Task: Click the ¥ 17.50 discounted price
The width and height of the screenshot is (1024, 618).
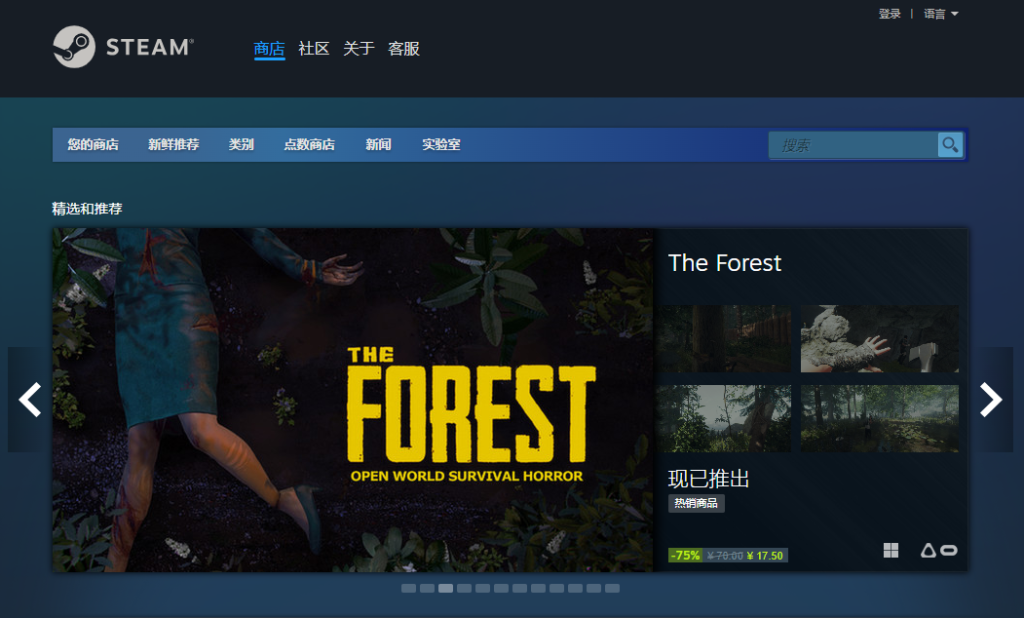Action: tap(765, 556)
